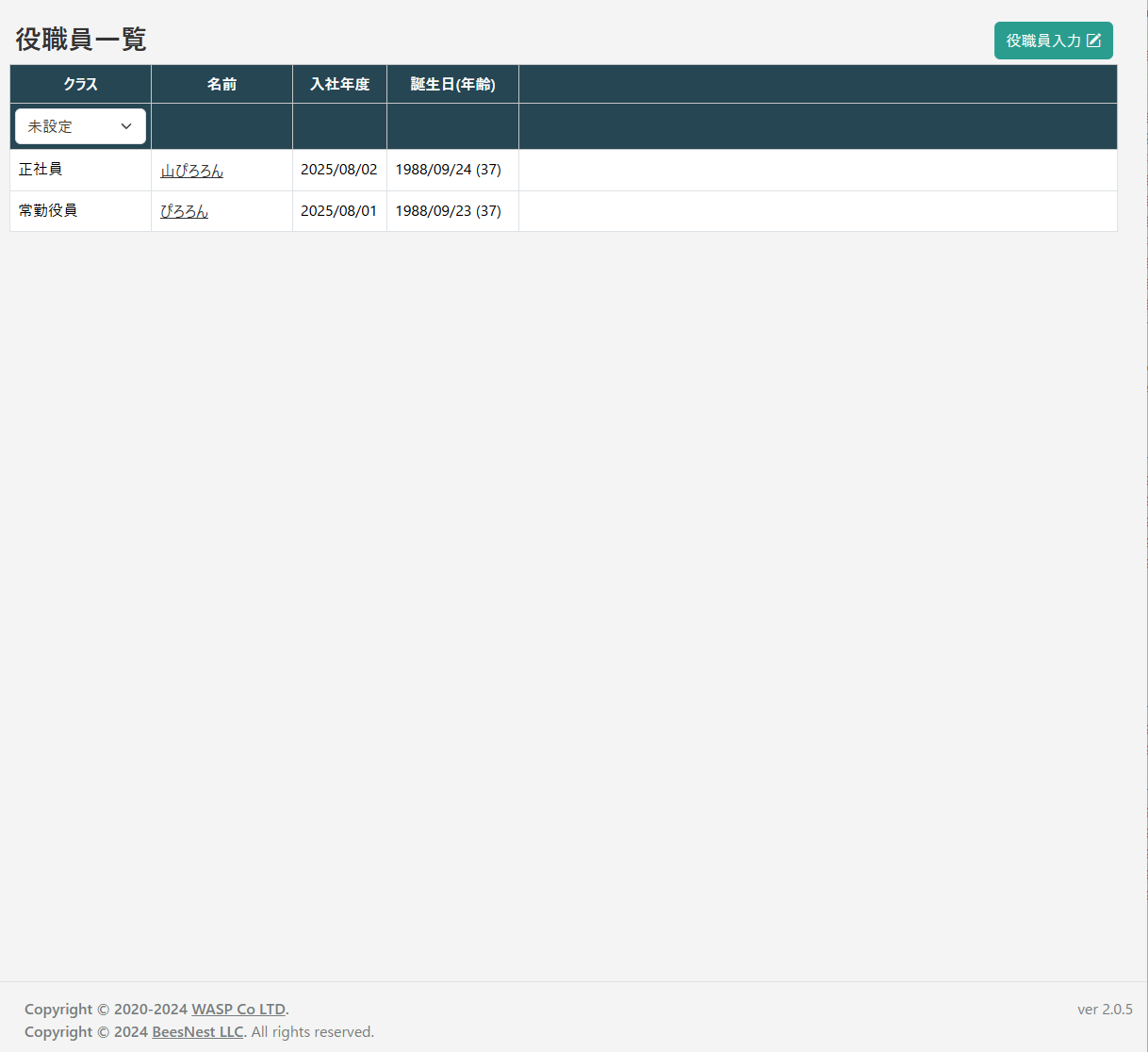Viewport: 1148px width, 1052px height.
Task: Follow the WASP Co LTD footer link
Action: [x=238, y=1009]
